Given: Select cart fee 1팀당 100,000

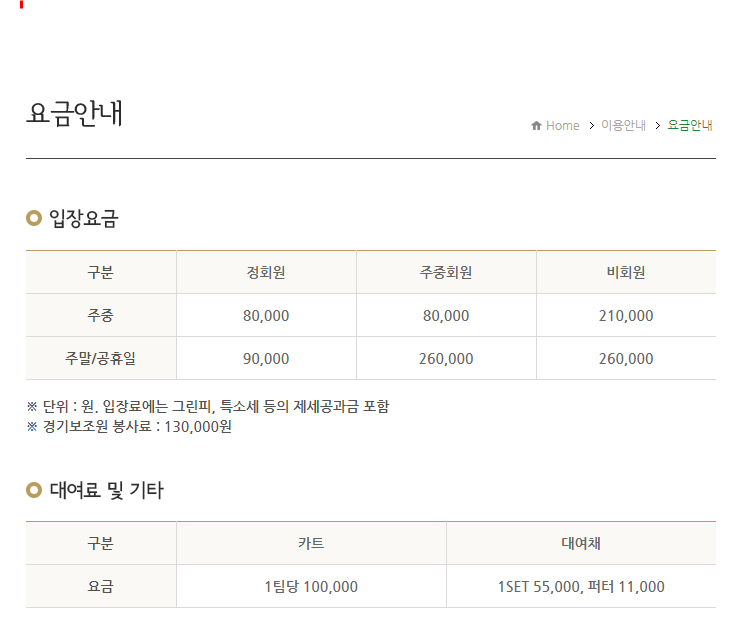Looking at the screenshot, I should [x=311, y=586].
